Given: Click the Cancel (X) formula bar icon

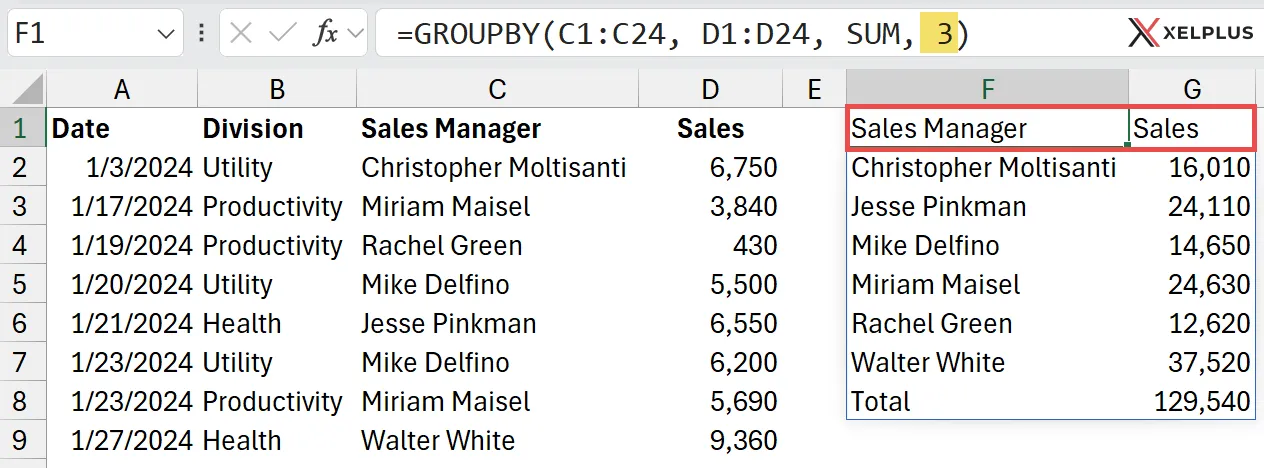Looking at the screenshot, I should click(x=241, y=33).
